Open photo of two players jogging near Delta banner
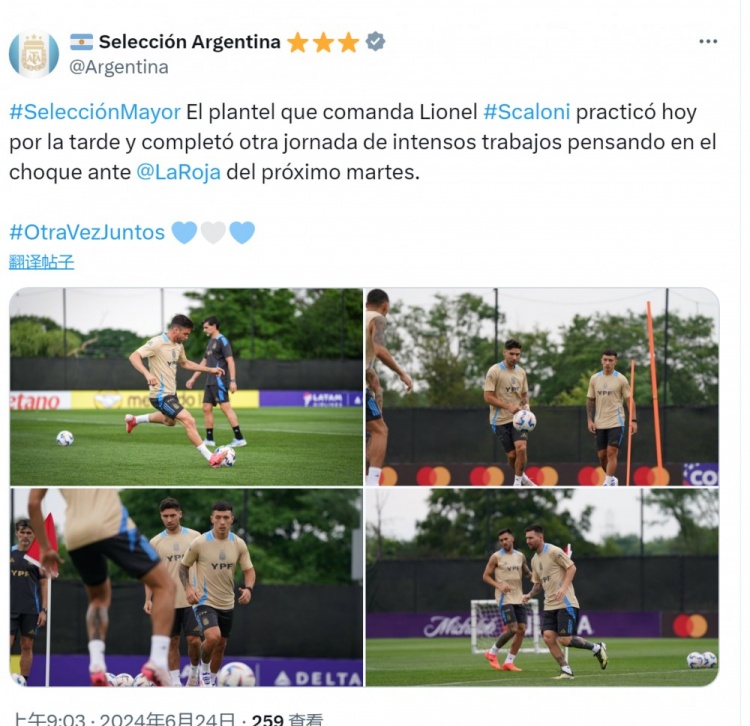The height and width of the screenshot is (726, 750). coord(186,587)
